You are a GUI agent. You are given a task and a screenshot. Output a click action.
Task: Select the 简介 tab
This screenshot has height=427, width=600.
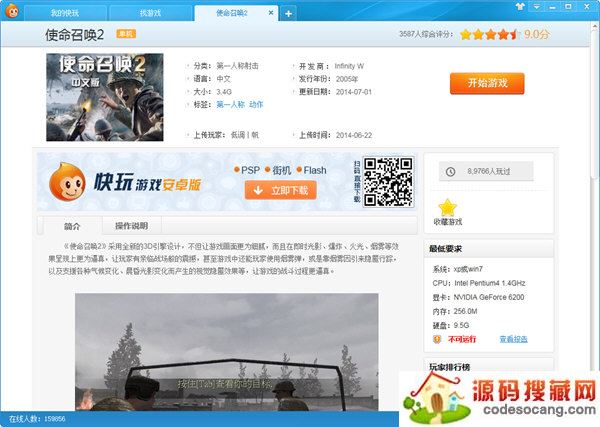[x=72, y=226]
